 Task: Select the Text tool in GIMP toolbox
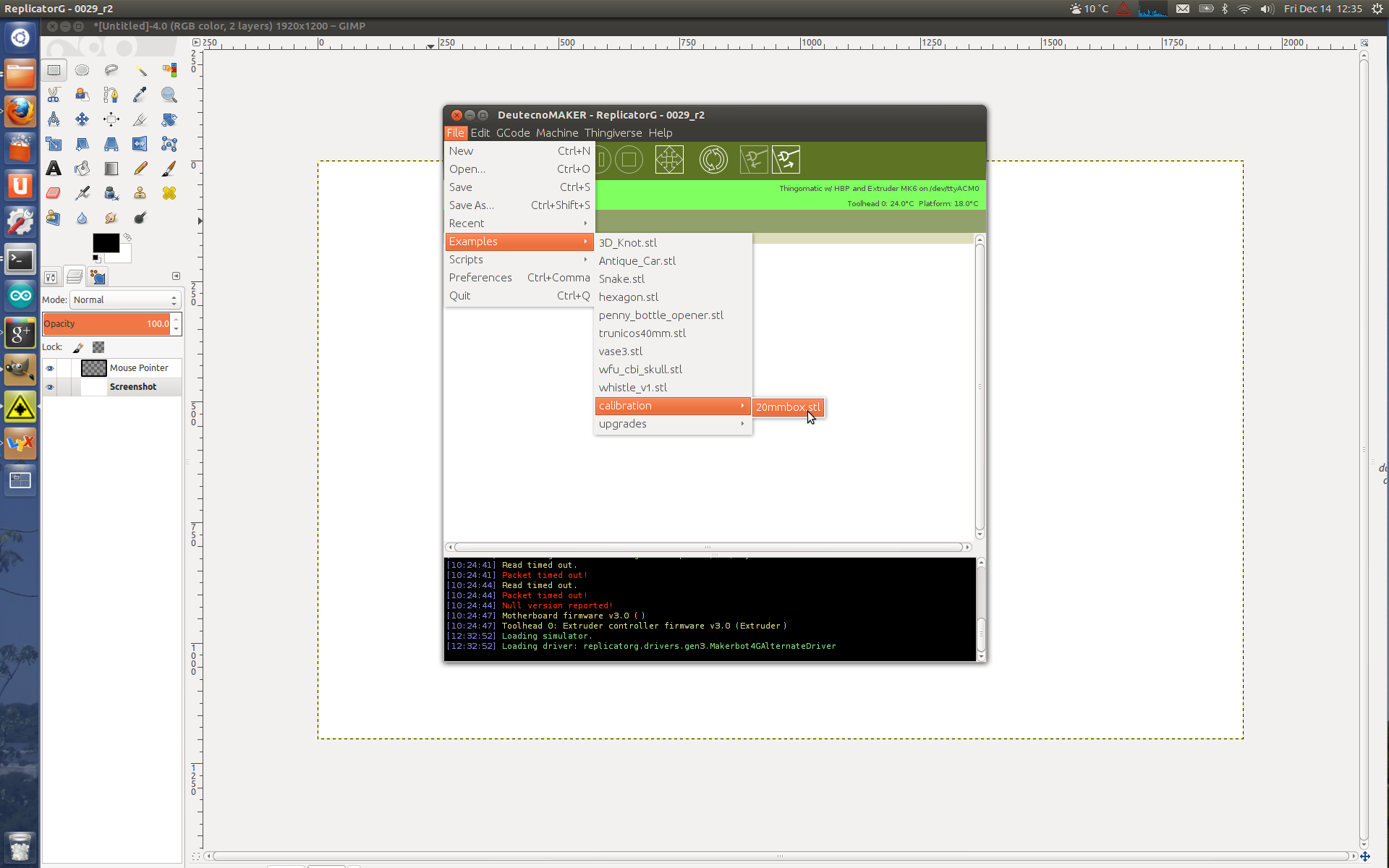(54, 169)
